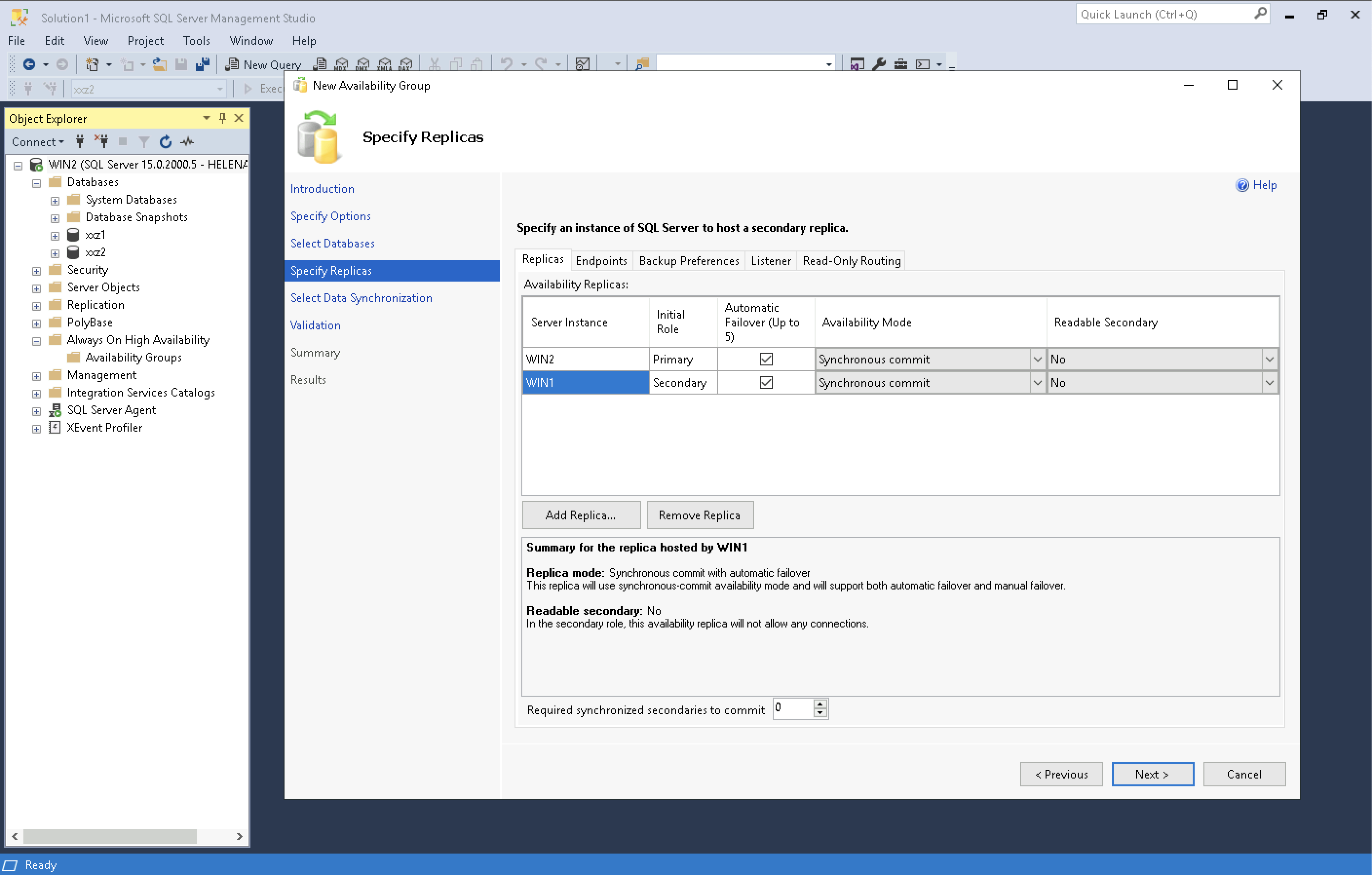Switch to the Endpoints tab
Image resolution: width=1372 pixels, height=875 pixels.
pyautogui.click(x=601, y=261)
